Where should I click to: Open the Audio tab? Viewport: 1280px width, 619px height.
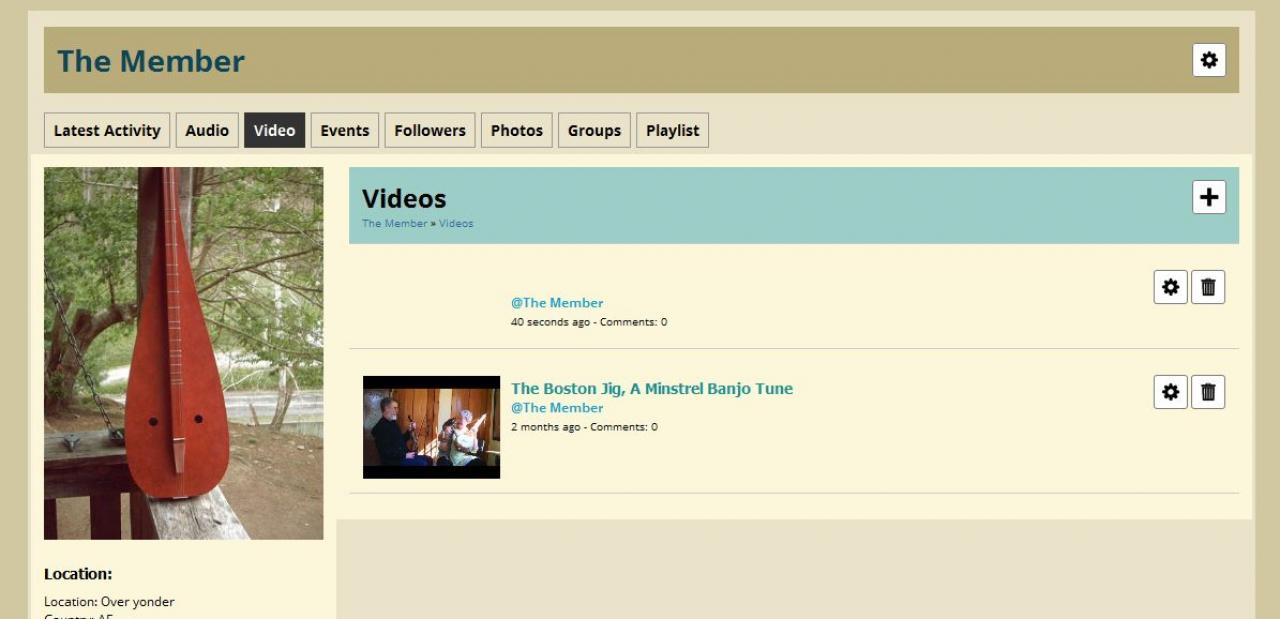click(x=207, y=130)
